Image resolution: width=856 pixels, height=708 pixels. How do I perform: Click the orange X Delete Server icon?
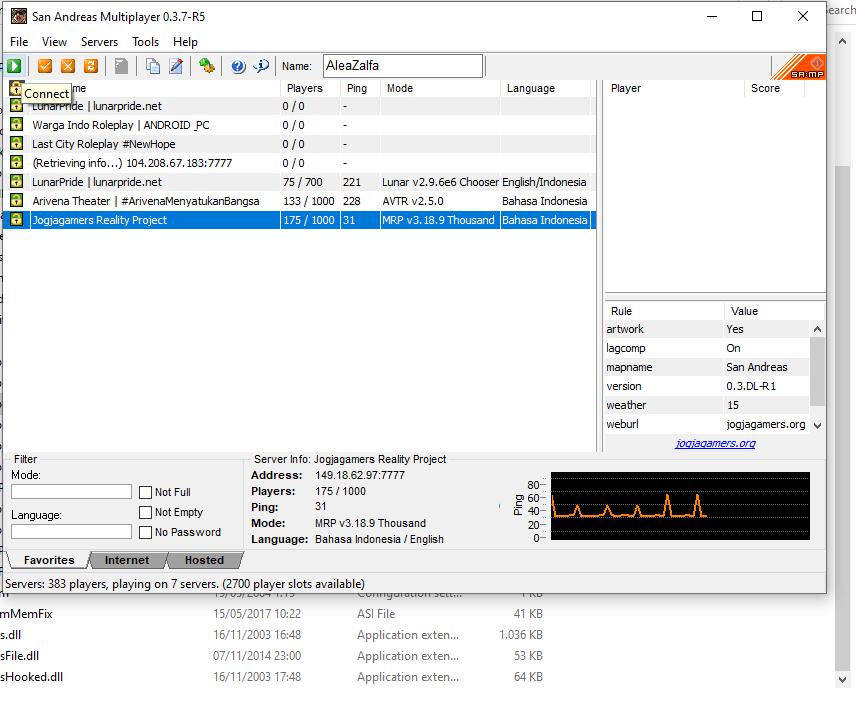pos(68,66)
